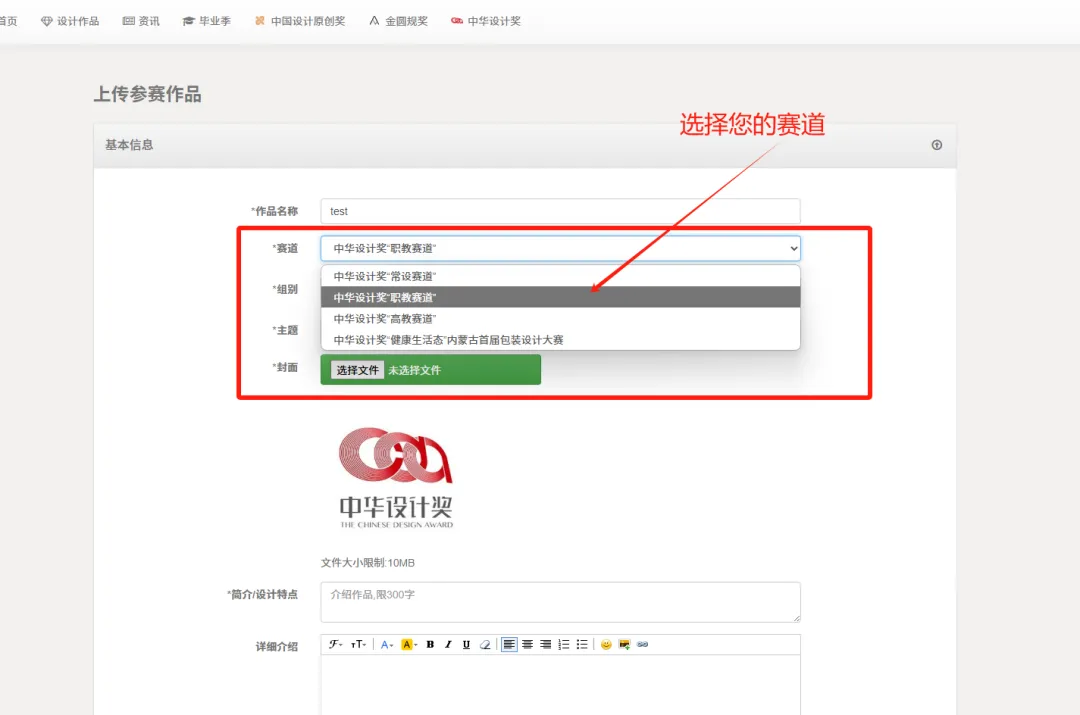Click the 作品名称 input containing test
1080x715 pixels.
pyautogui.click(x=560, y=211)
